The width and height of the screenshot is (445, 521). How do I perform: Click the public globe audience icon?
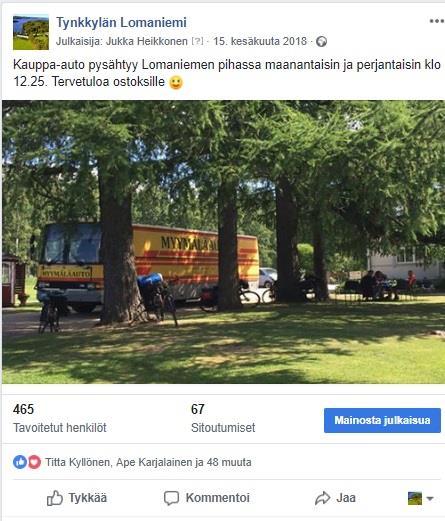(321, 42)
